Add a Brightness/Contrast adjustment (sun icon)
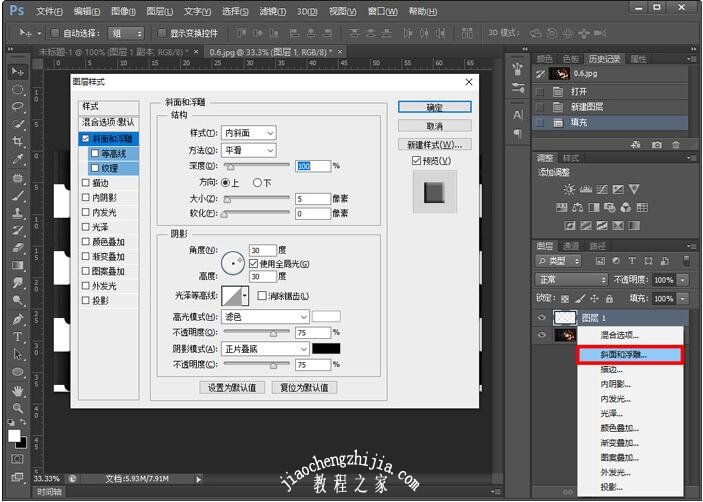Viewport: 703px width, 502px height. (569, 189)
